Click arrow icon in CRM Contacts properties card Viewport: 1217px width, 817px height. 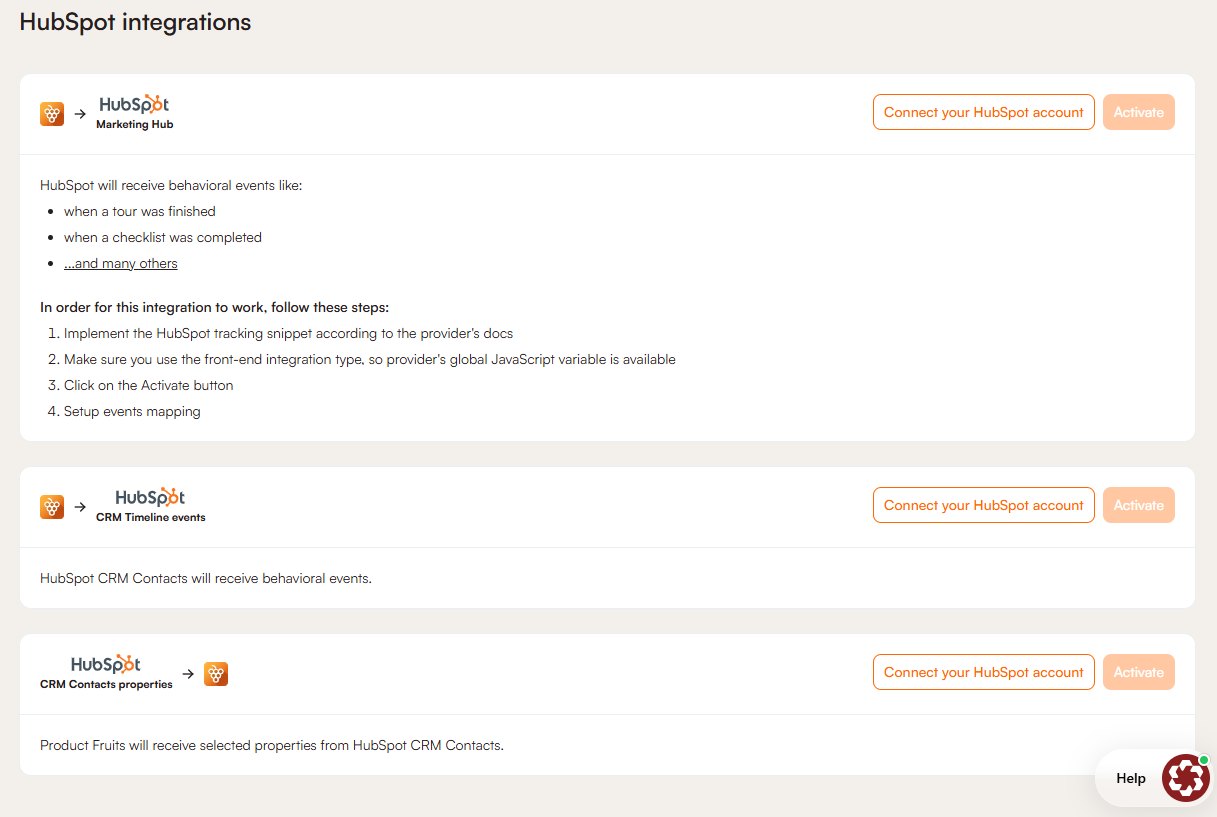188,674
